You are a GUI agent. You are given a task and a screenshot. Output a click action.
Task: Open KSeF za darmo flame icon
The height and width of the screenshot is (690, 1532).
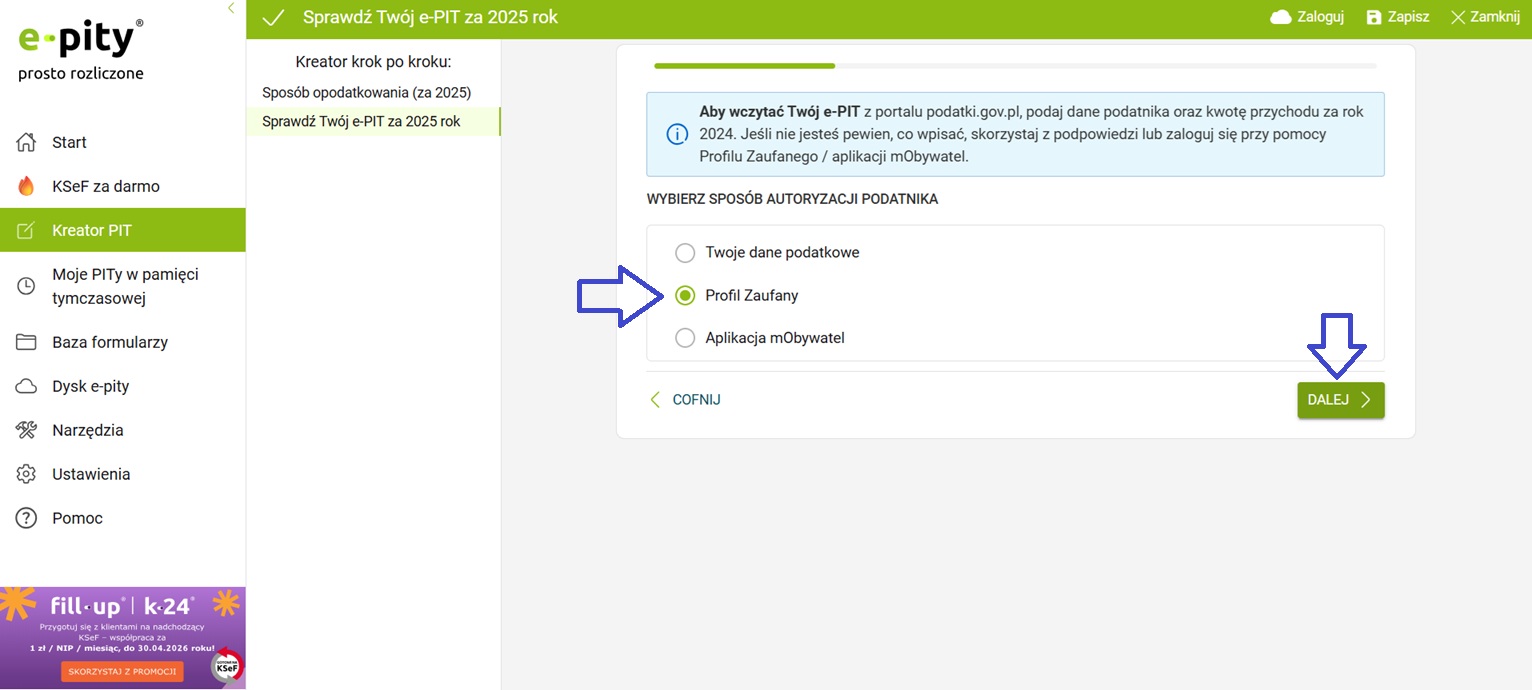(27, 186)
